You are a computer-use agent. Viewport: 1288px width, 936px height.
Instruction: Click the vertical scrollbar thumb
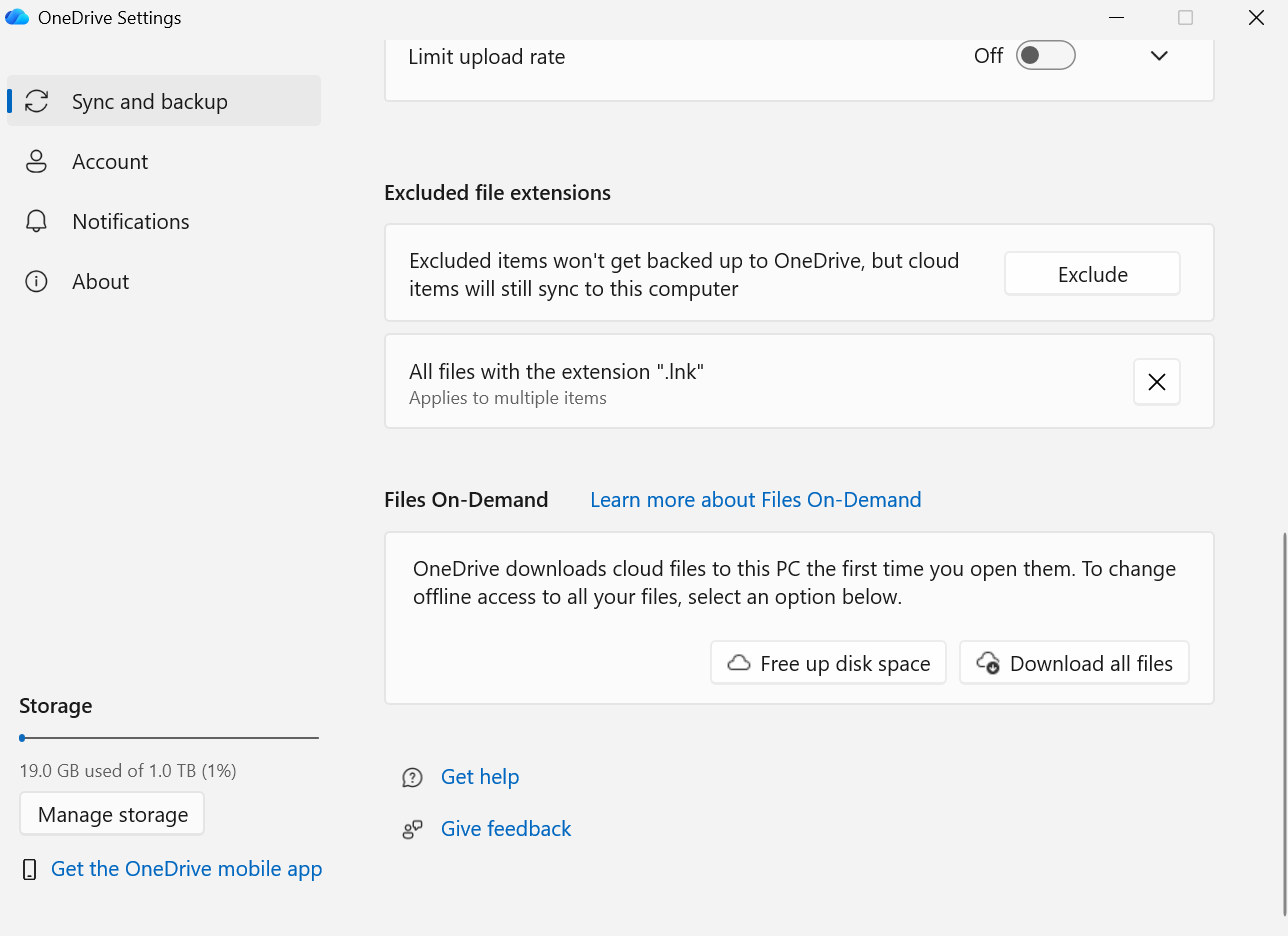(1285, 724)
